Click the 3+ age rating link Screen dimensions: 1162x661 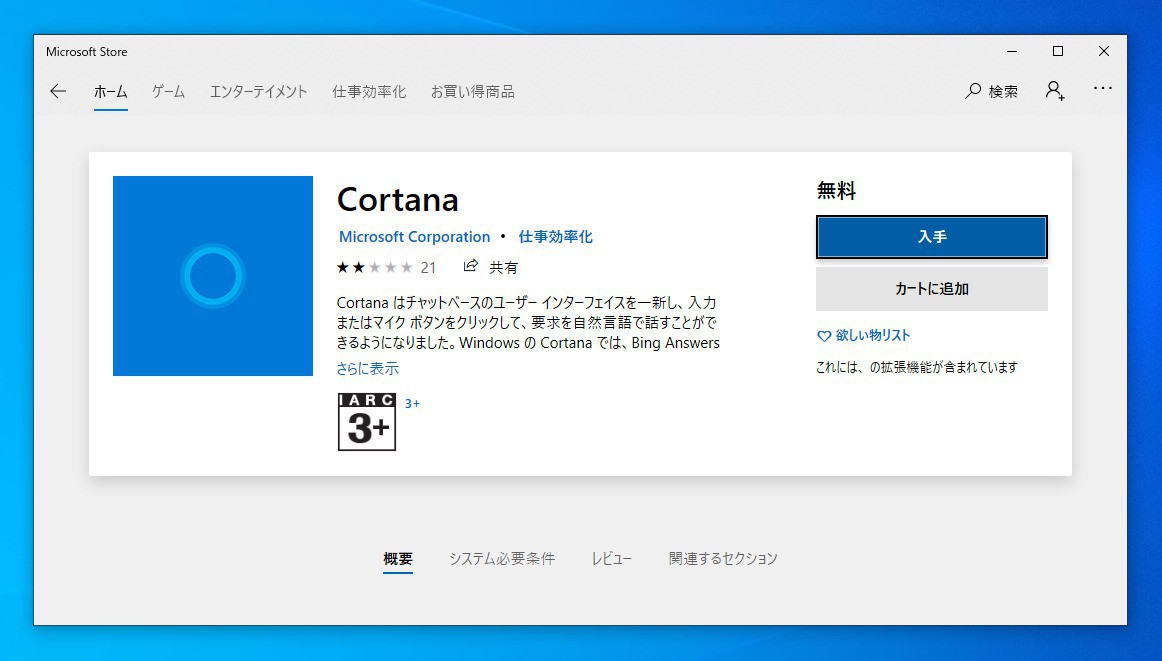point(412,404)
